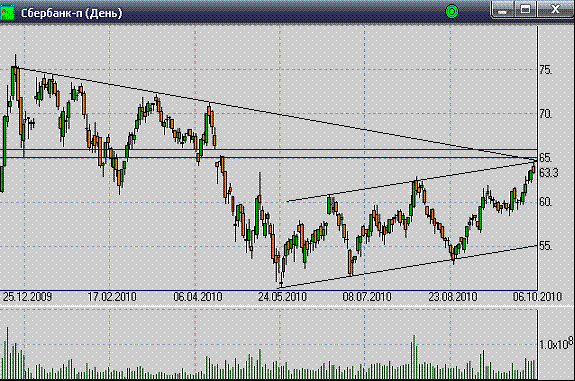Minimize the Сбербанк-п chart window

click(502, 10)
